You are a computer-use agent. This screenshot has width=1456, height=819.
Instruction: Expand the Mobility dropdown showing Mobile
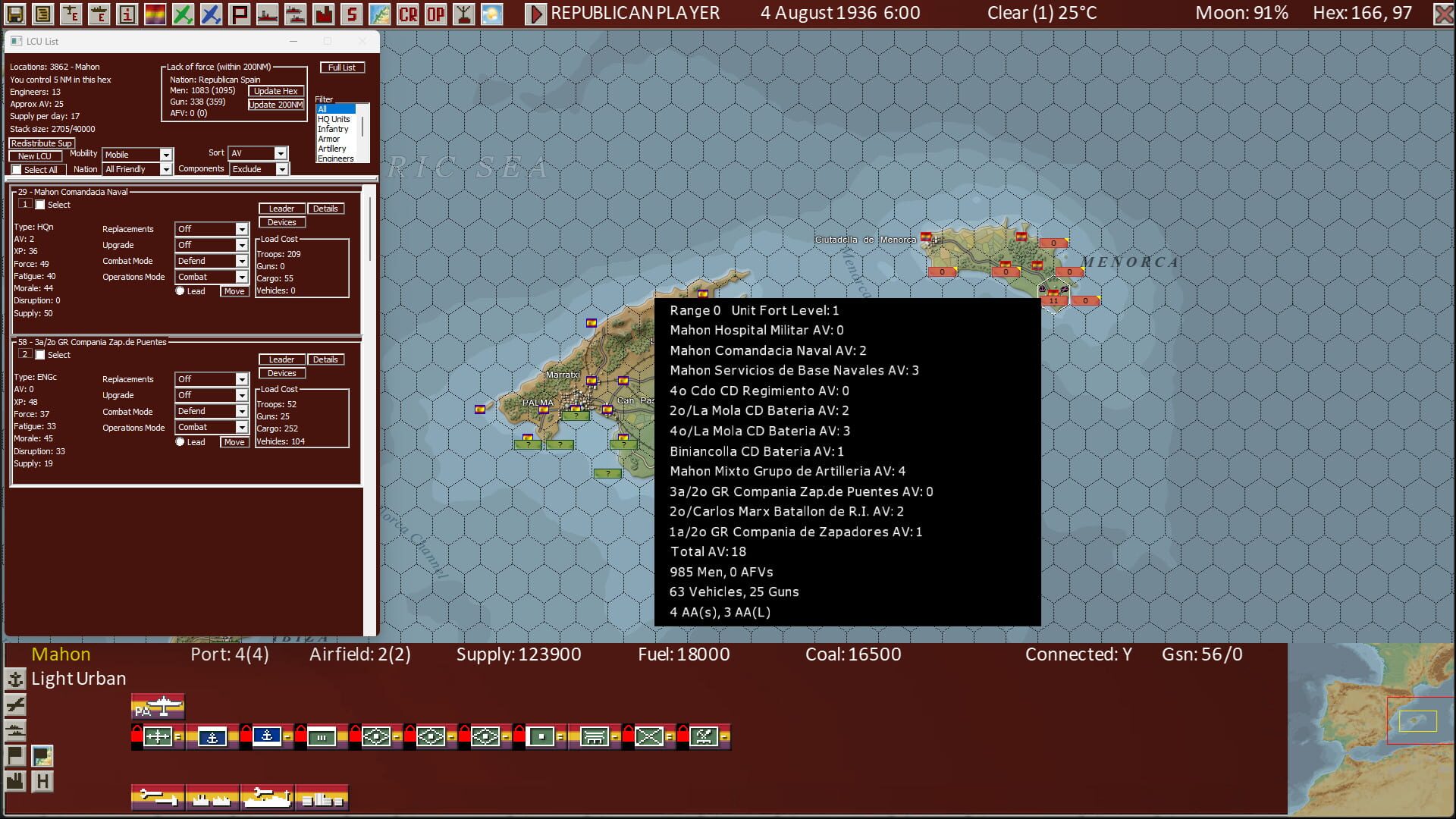[x=166, y=155]
